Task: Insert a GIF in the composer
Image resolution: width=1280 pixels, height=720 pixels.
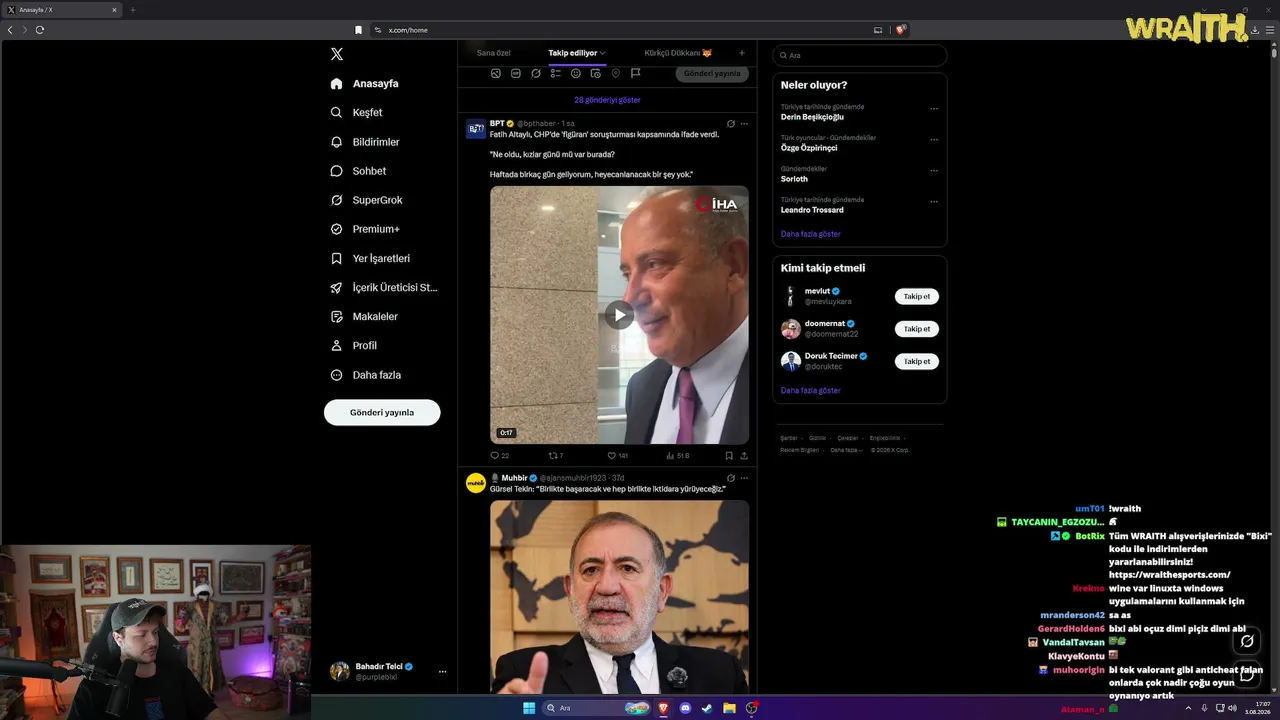Action: coord(516,73)
